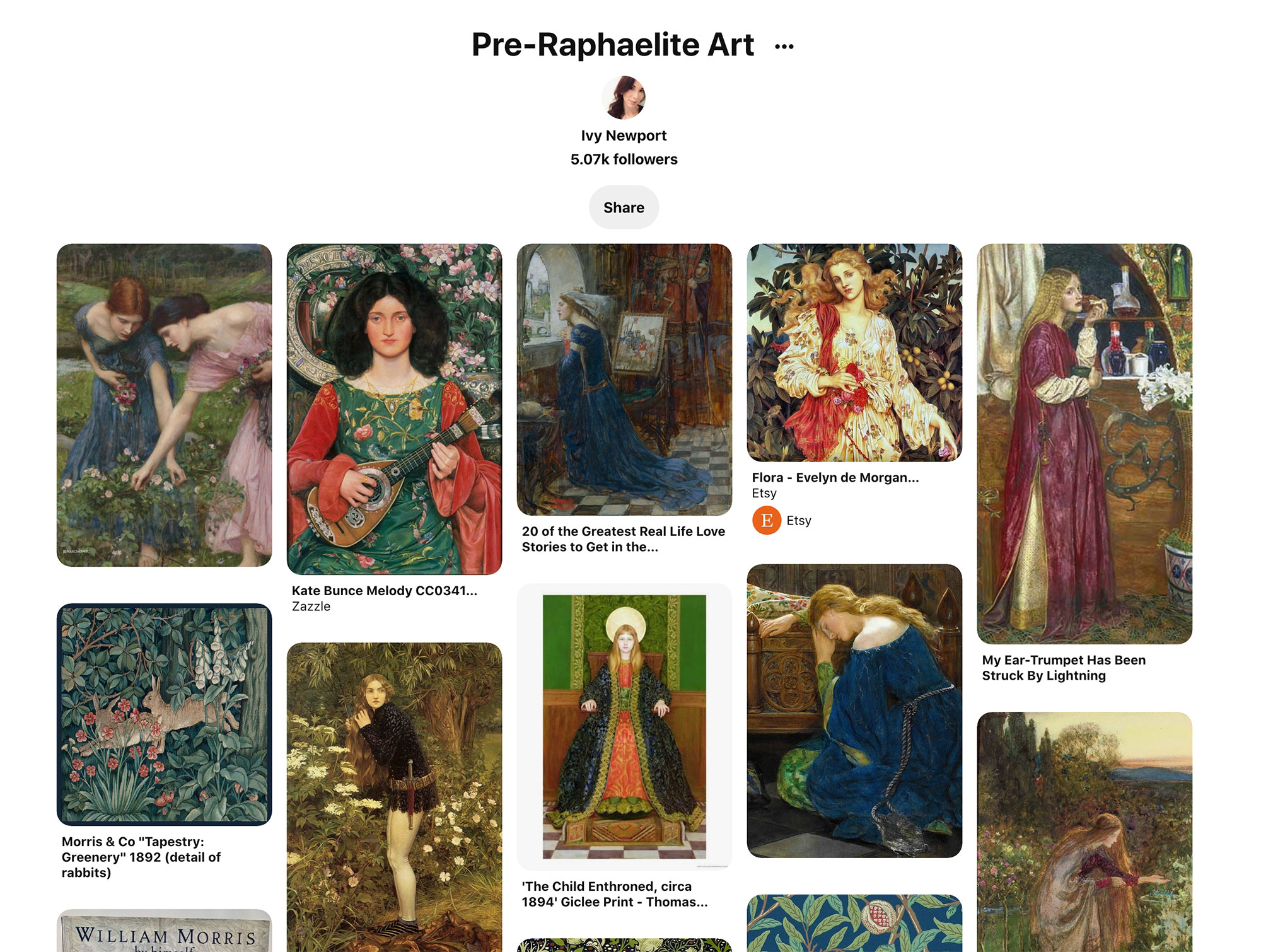The width and height of the screenshot is (1261, 952).
Task: Click the Share button
Action: (x=624, y=207)
